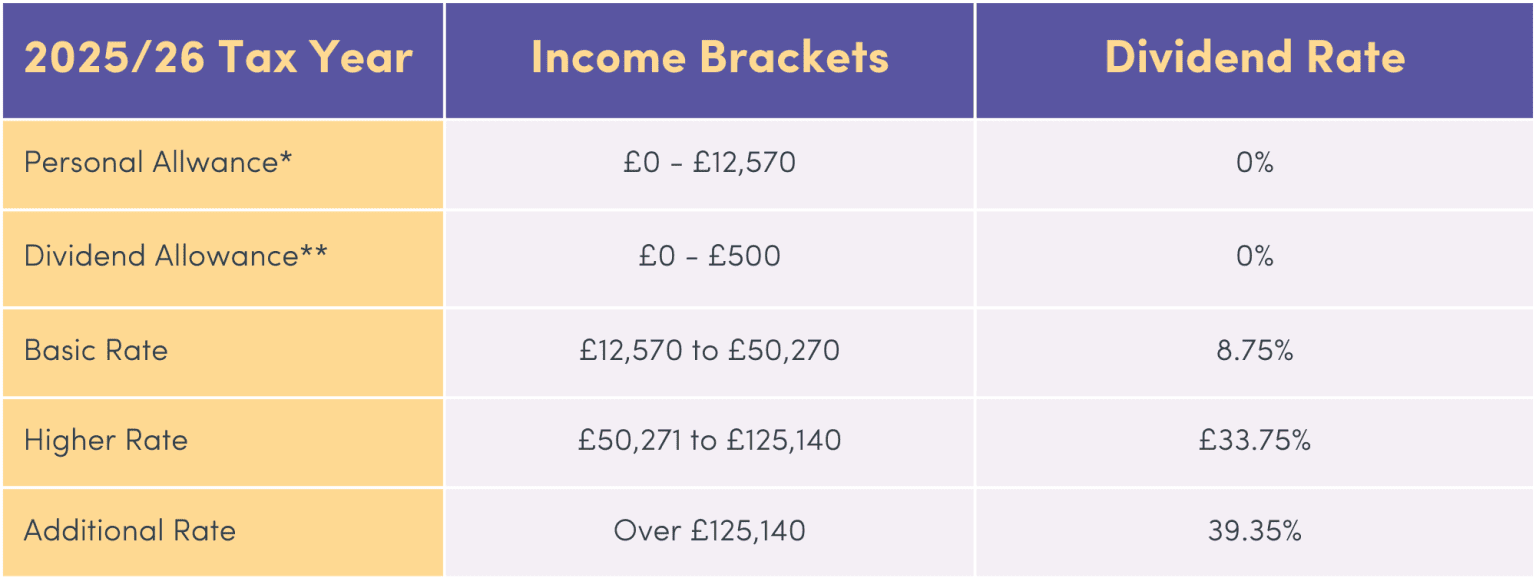The height and width of the screenshot is (578, 1536).
Task: Click the "£0 - £12,570" income bracket cell
Action: click(x=709, y=162)
